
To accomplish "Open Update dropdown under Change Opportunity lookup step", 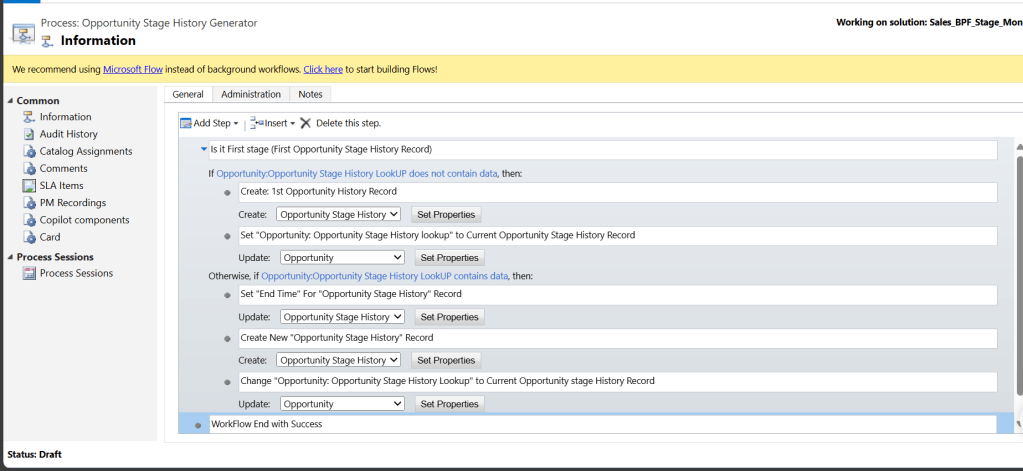I will (x=342, y=404).
